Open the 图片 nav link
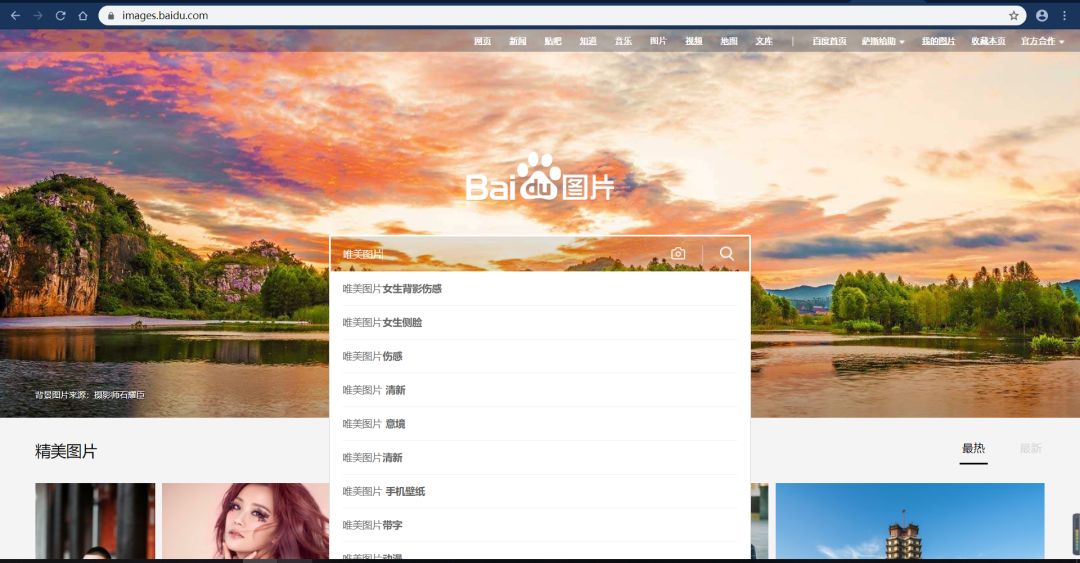This screenshot has width=1080, height=563. pos(658,41)
